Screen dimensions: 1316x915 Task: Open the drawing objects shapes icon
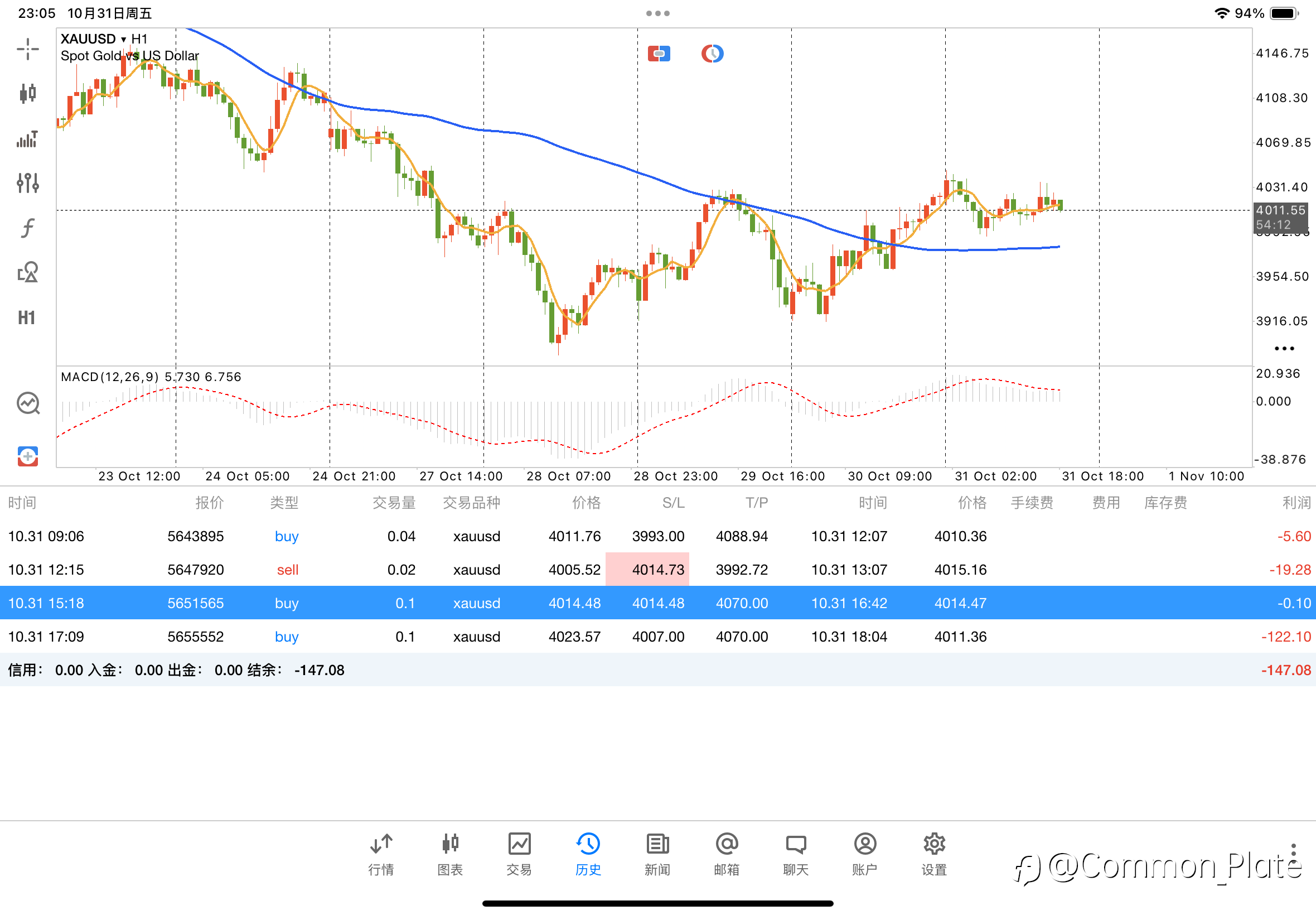click(27, 272)
